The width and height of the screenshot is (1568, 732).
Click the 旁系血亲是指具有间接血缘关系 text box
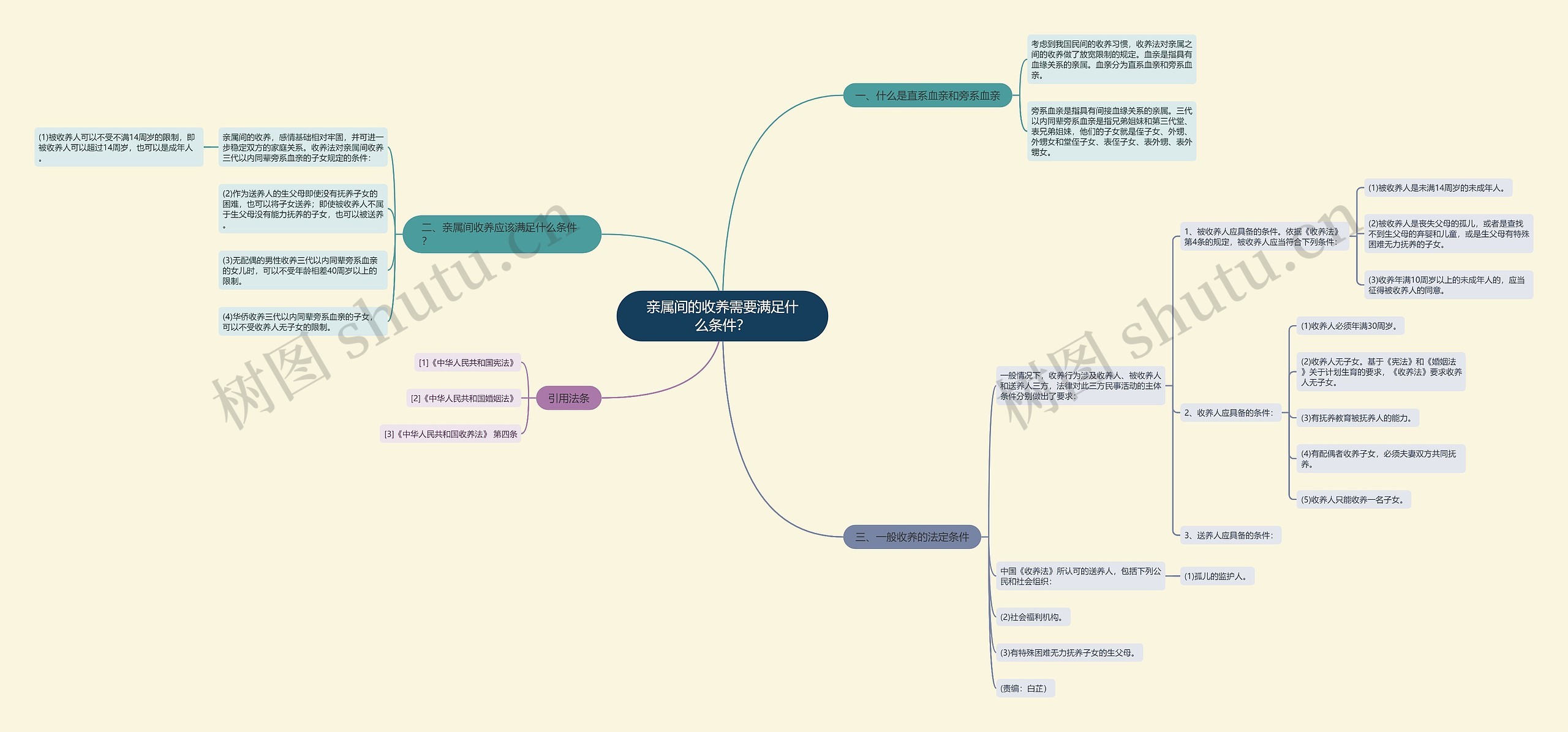1111,132
